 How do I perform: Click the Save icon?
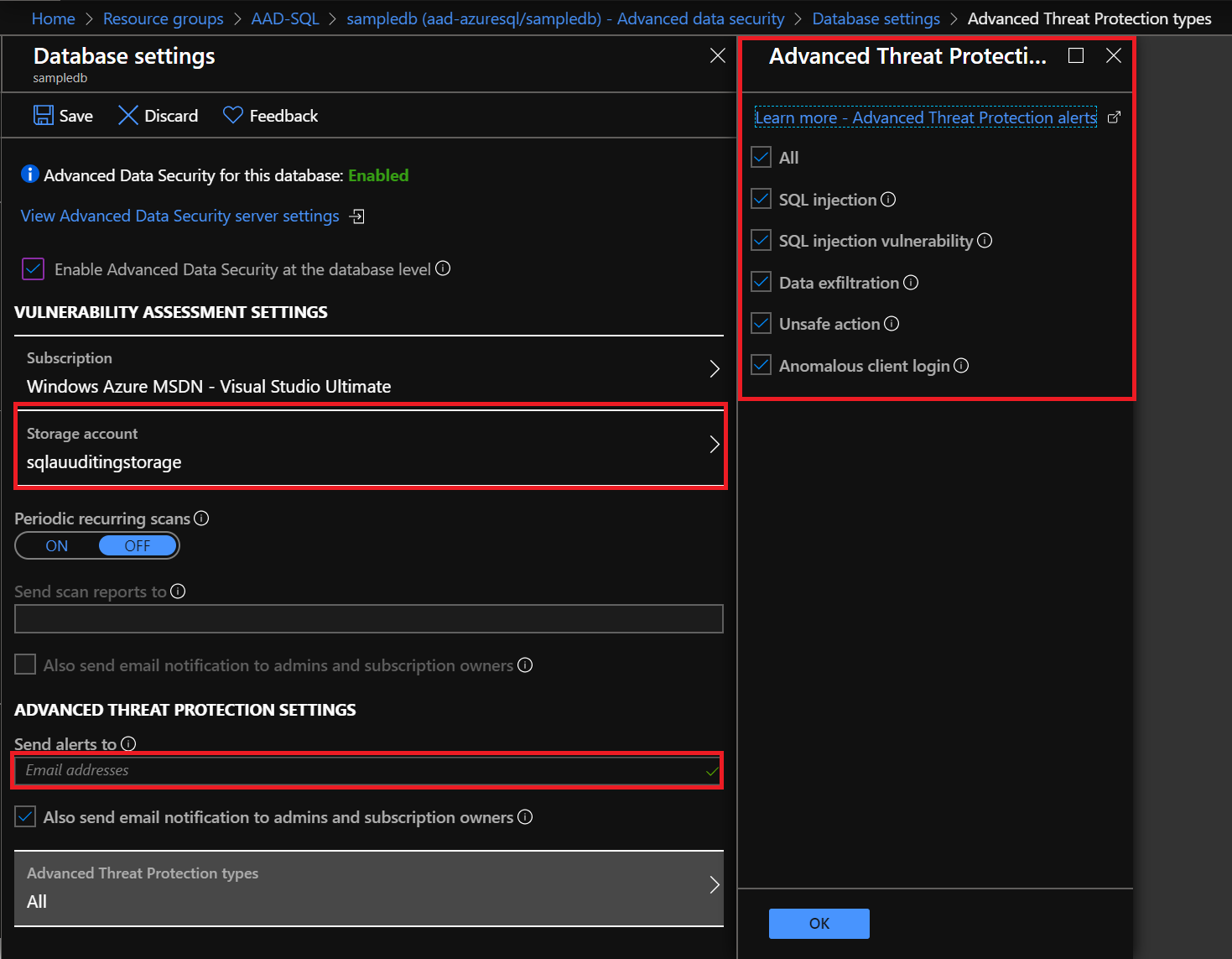pos(42,115)
